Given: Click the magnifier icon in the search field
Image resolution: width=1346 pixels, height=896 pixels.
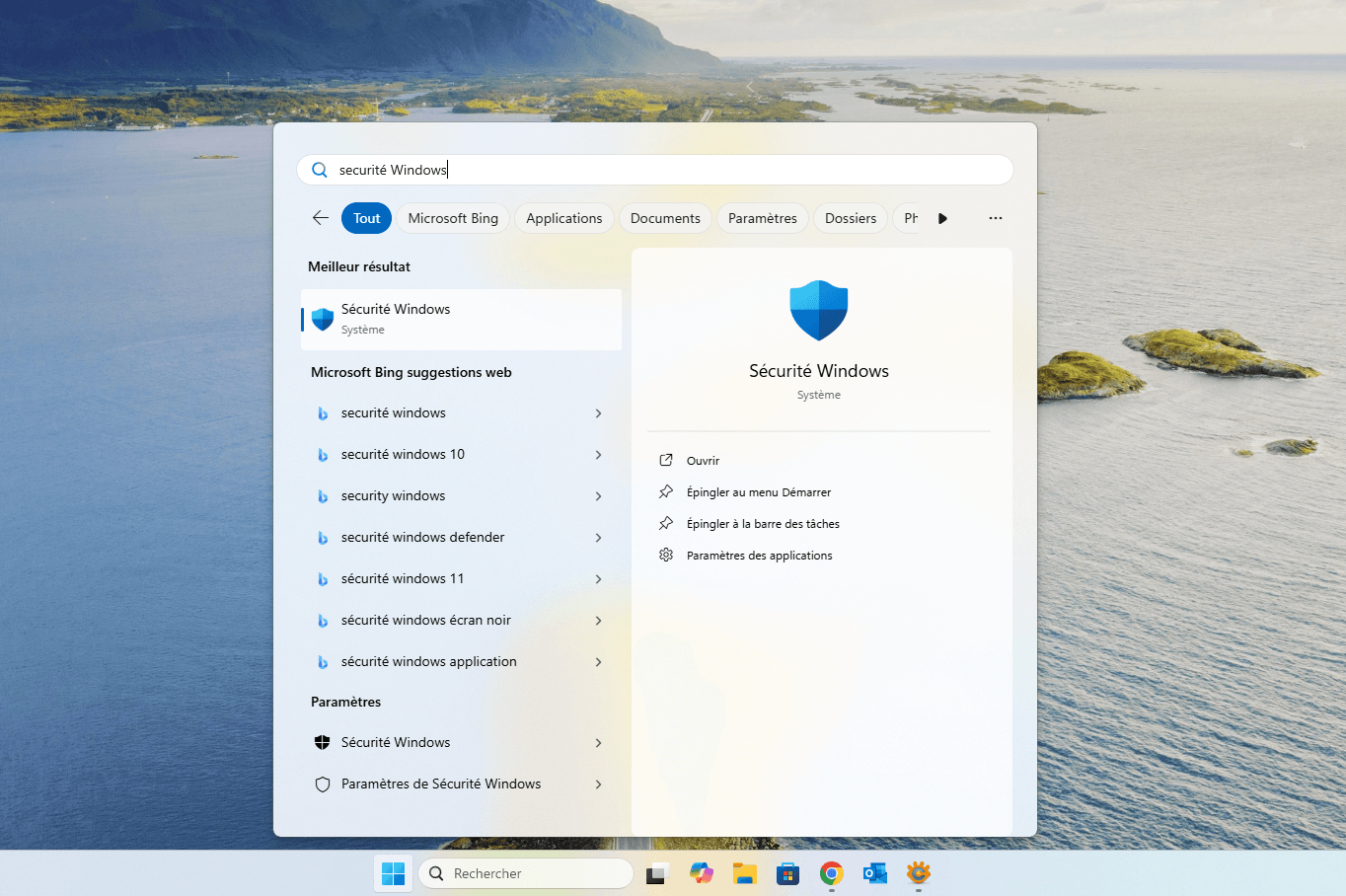Looking at the screenshot, I should (320, 170).
